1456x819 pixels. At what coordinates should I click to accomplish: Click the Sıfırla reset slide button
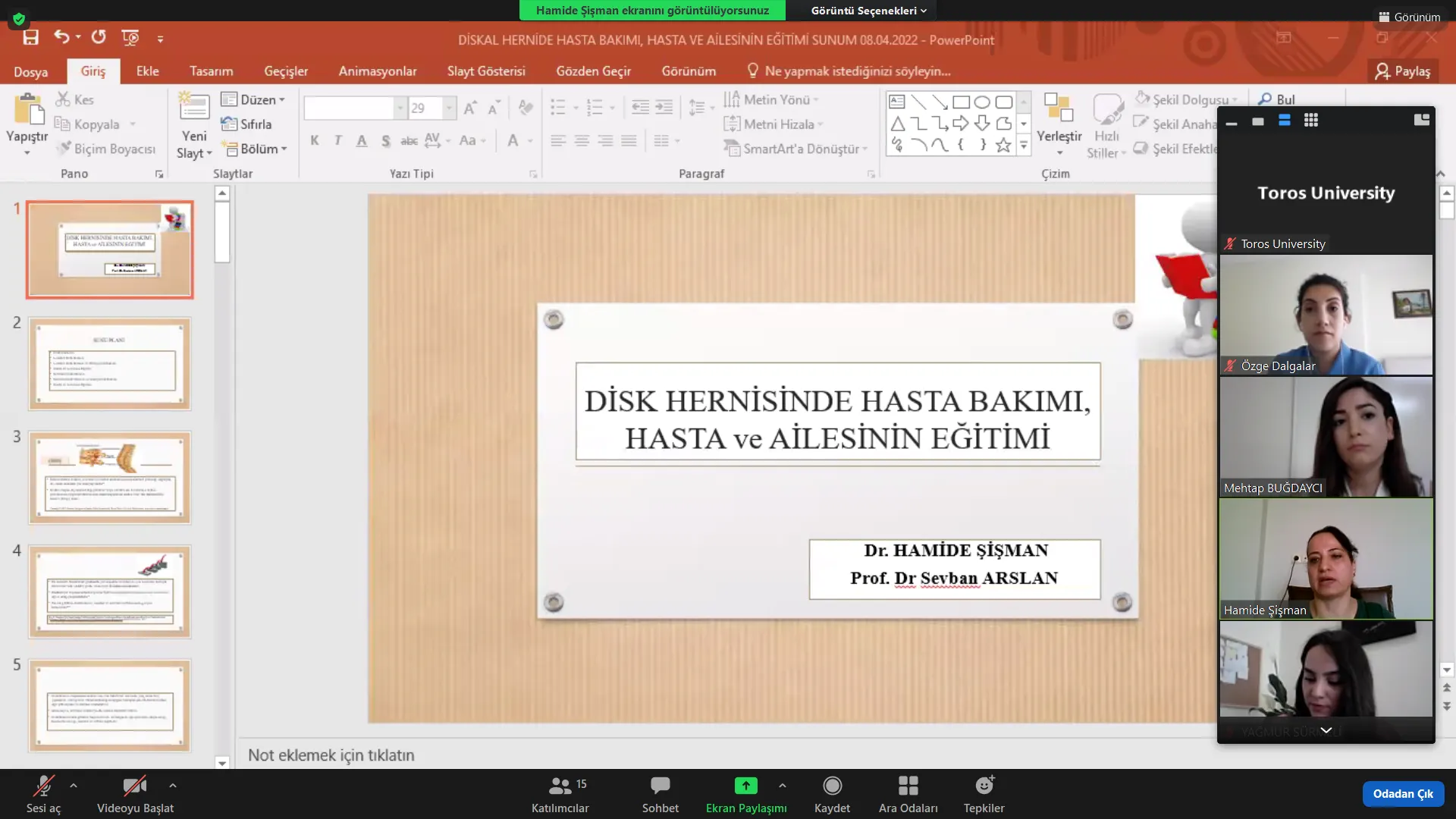tap(246, 124)
